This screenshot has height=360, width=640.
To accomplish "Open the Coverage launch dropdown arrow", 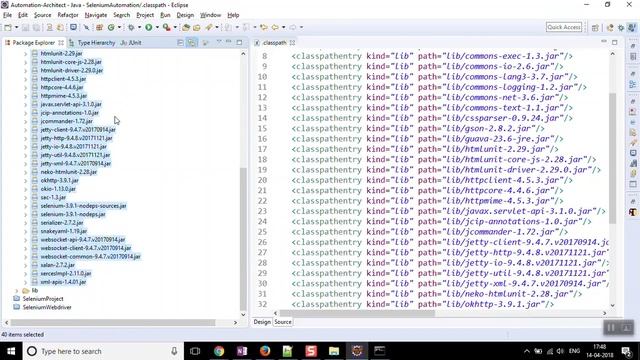I will pyautogui.click(x=119, y=27).
